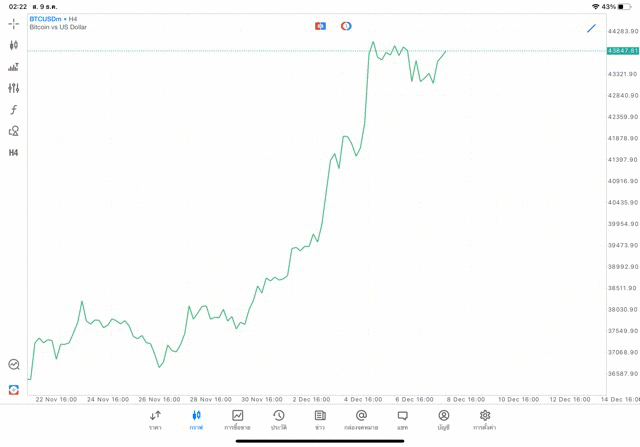
Task: Tap the blue pencil line icon
Action: click(591, 28)
